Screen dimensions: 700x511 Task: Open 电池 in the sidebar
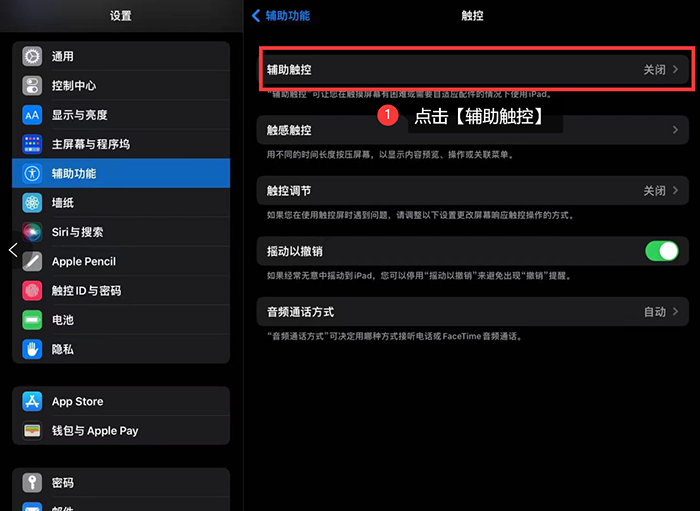point(121,320)
